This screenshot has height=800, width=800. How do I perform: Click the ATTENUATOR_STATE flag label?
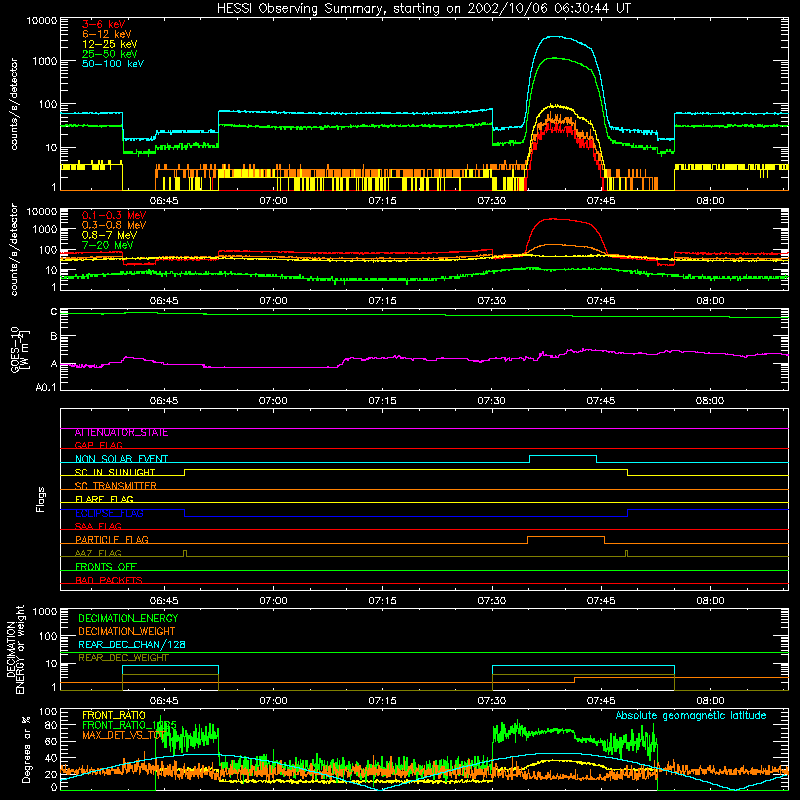[121, 433]
